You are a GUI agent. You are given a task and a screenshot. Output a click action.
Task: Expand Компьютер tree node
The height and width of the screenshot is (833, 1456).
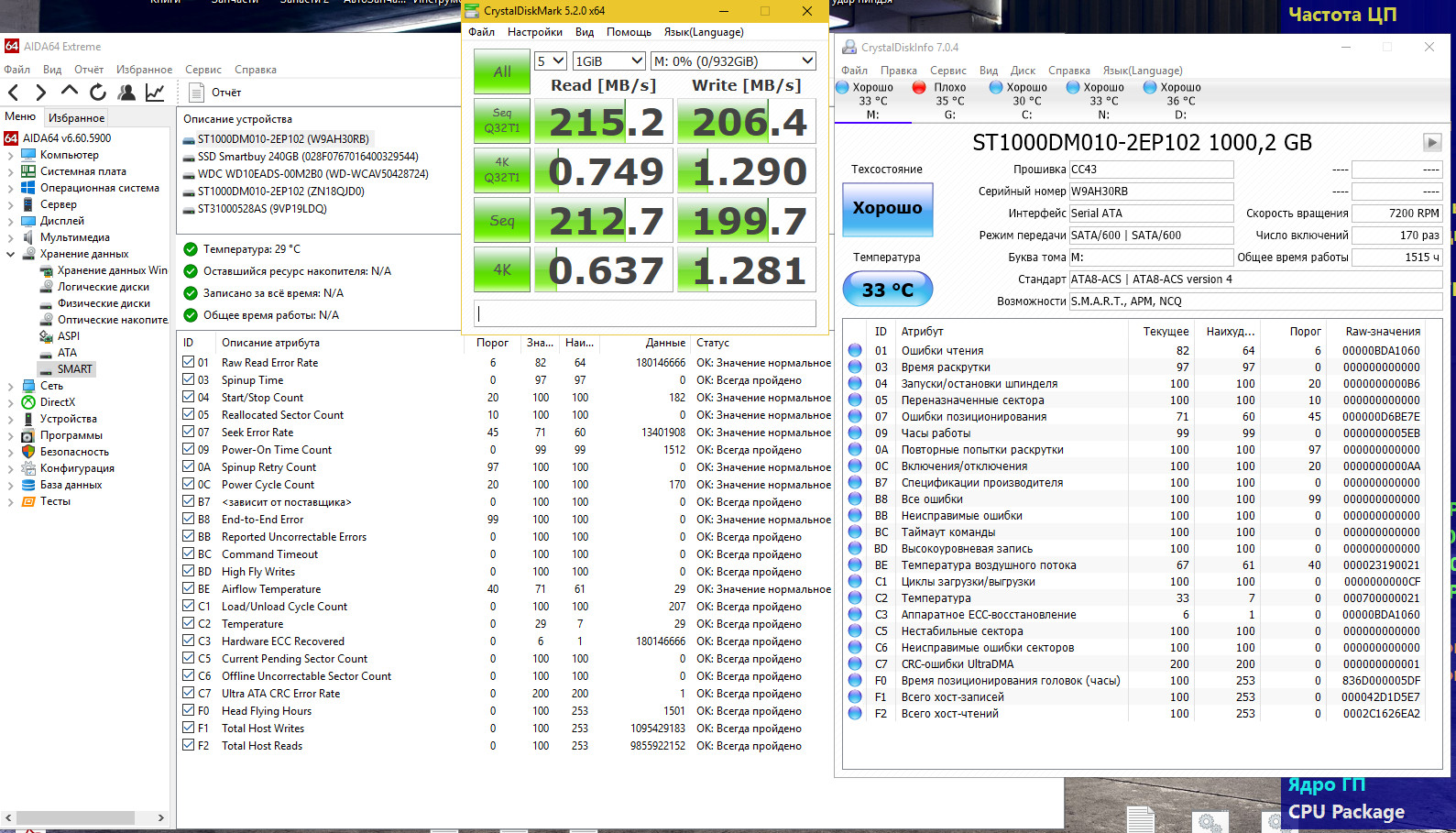tap(10, 155)
